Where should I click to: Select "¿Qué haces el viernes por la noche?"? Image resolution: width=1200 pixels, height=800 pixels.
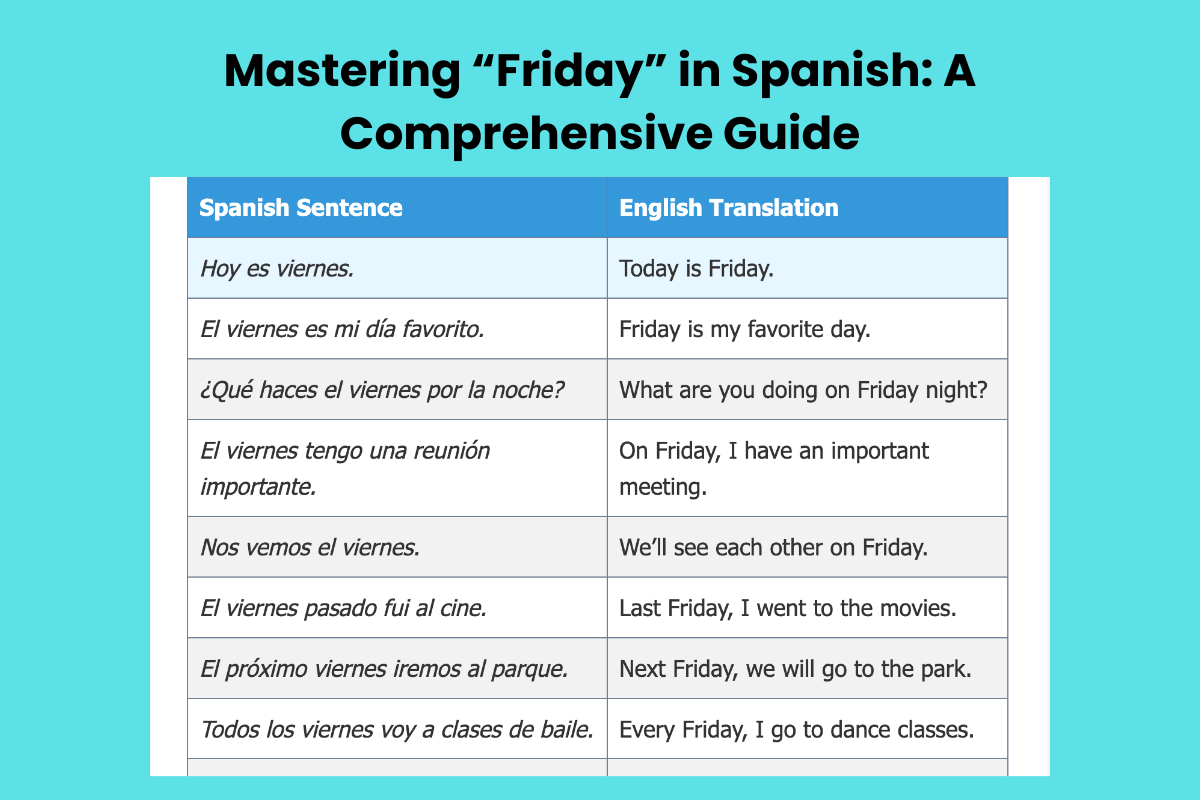(383, 389)
